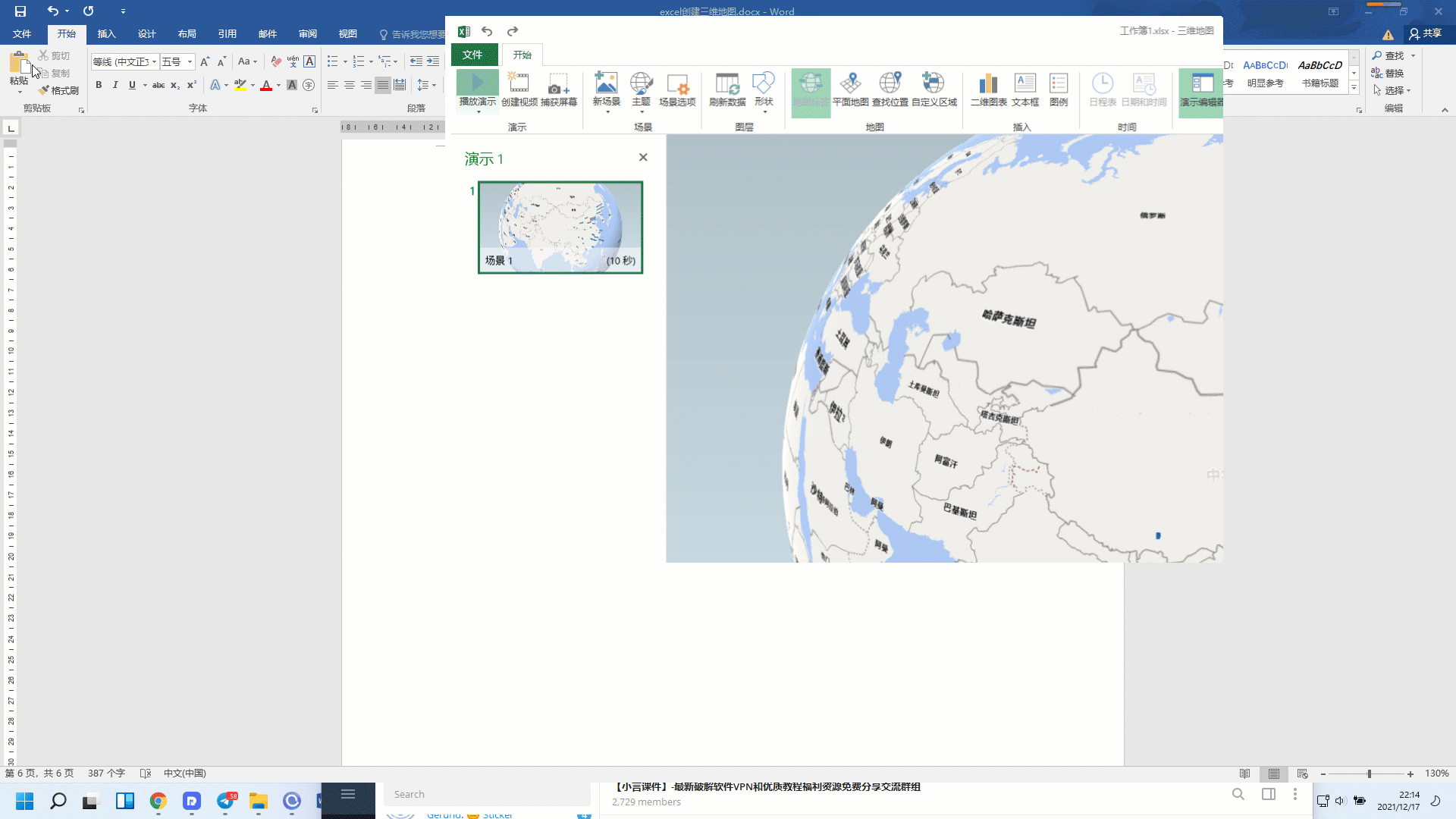Open Word's 插入 (Insert) ribbon tab
The width and height of the screenshot is (1456, 819).
point(106,34)
